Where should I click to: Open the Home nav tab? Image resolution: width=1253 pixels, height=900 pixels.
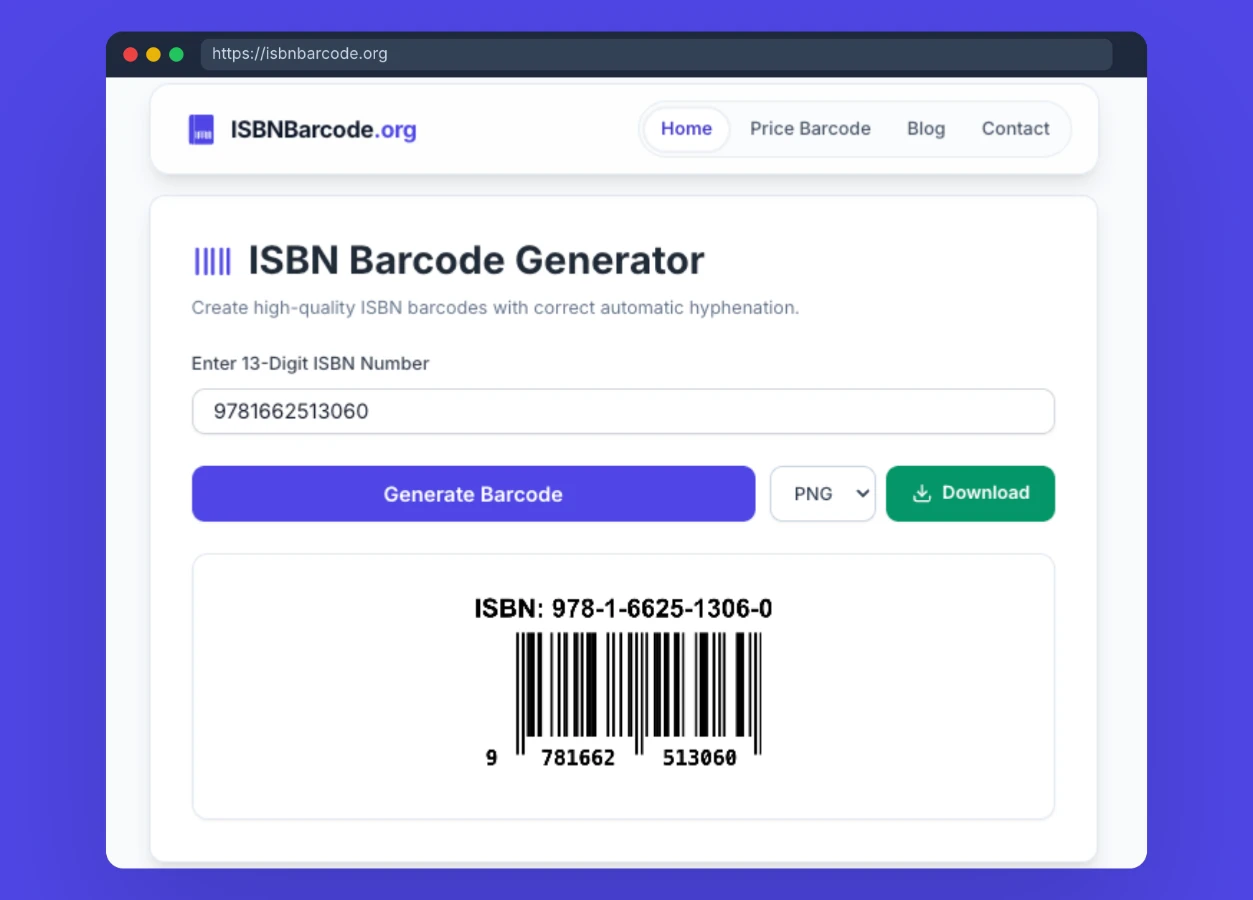(686, 129)
